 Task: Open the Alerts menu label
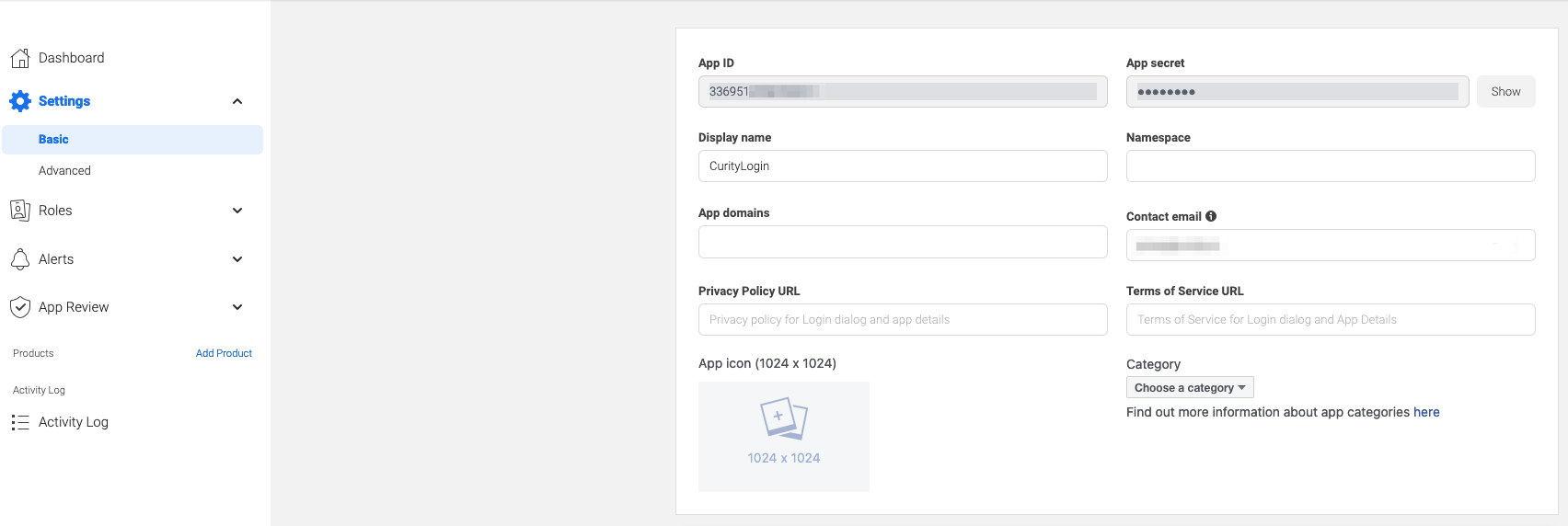point(56,259)
